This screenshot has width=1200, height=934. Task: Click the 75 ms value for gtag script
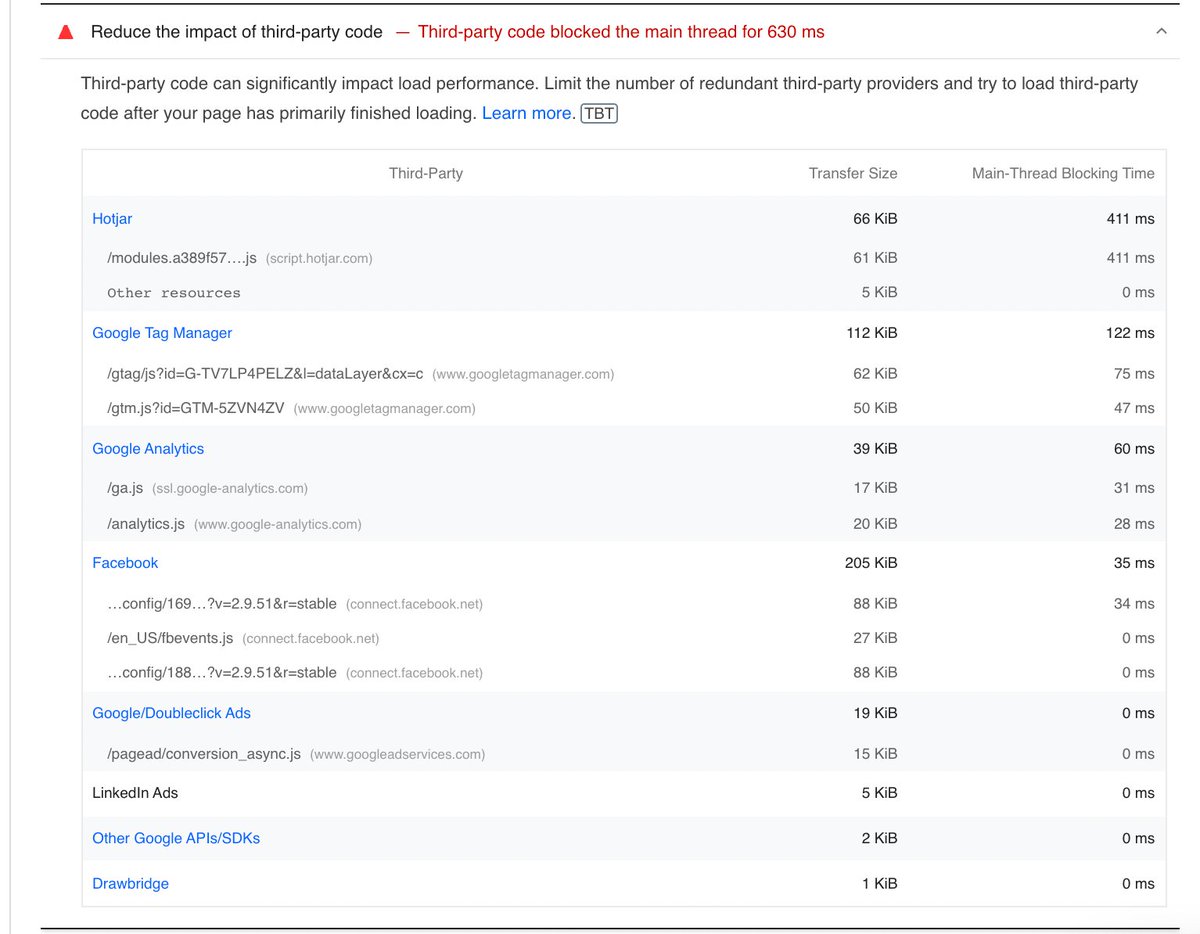(x=1134, y=373)
